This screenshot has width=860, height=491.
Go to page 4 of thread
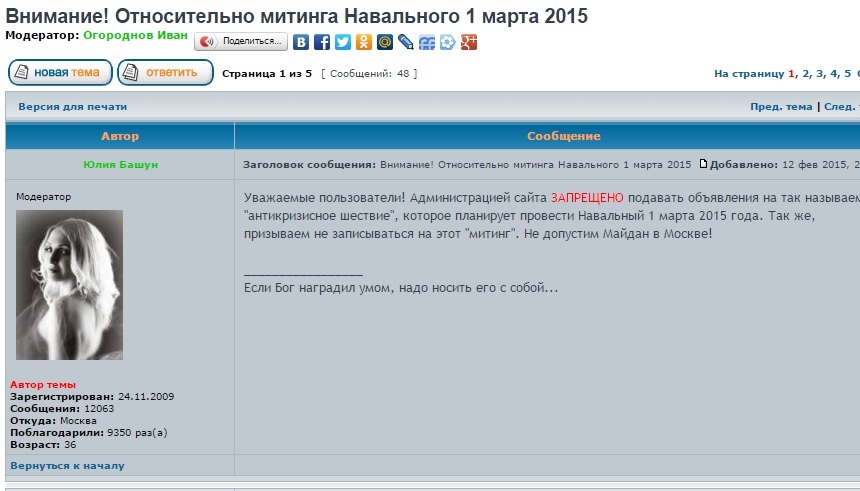[834, 74]
